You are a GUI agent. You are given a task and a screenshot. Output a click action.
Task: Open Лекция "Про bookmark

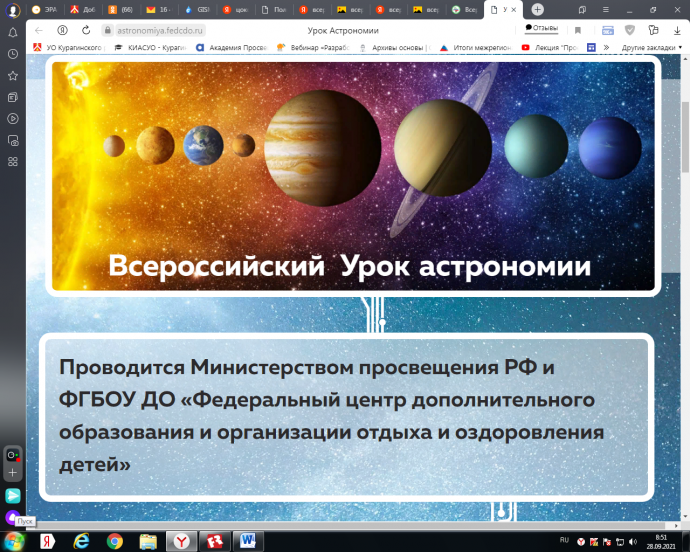tap(549, 48)
